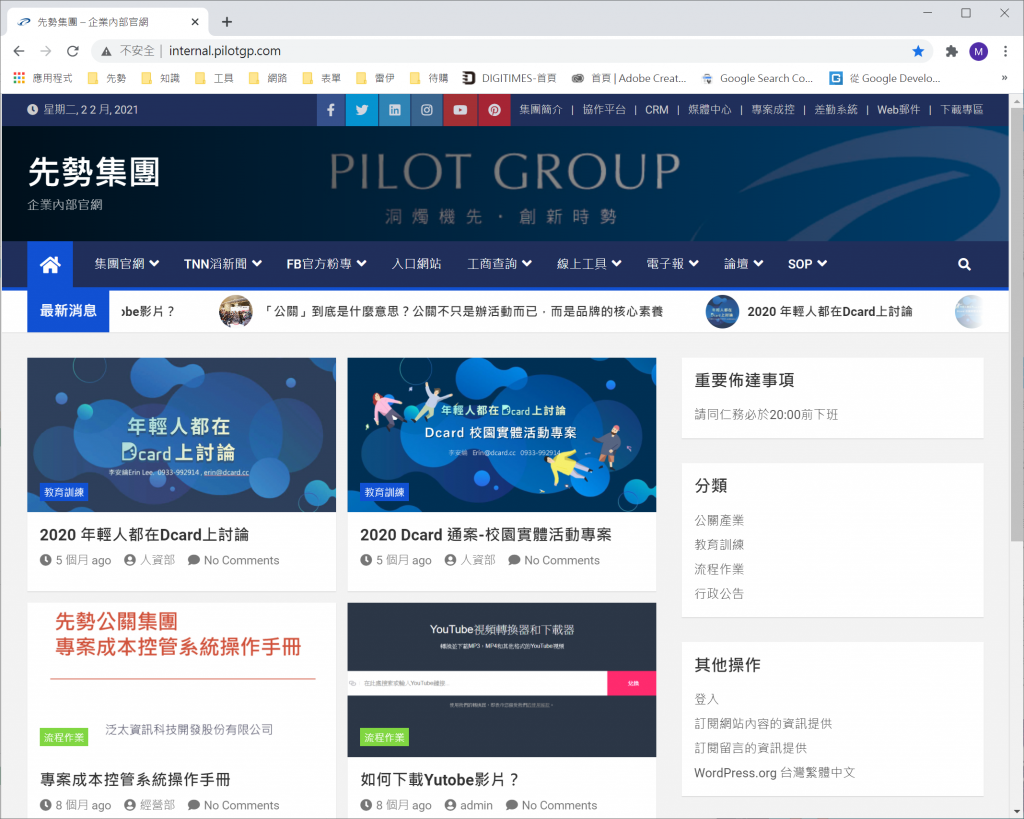Bookmark page with the star icon
This screenshot has height=819, width=1024.
click(x=918, y=51)
